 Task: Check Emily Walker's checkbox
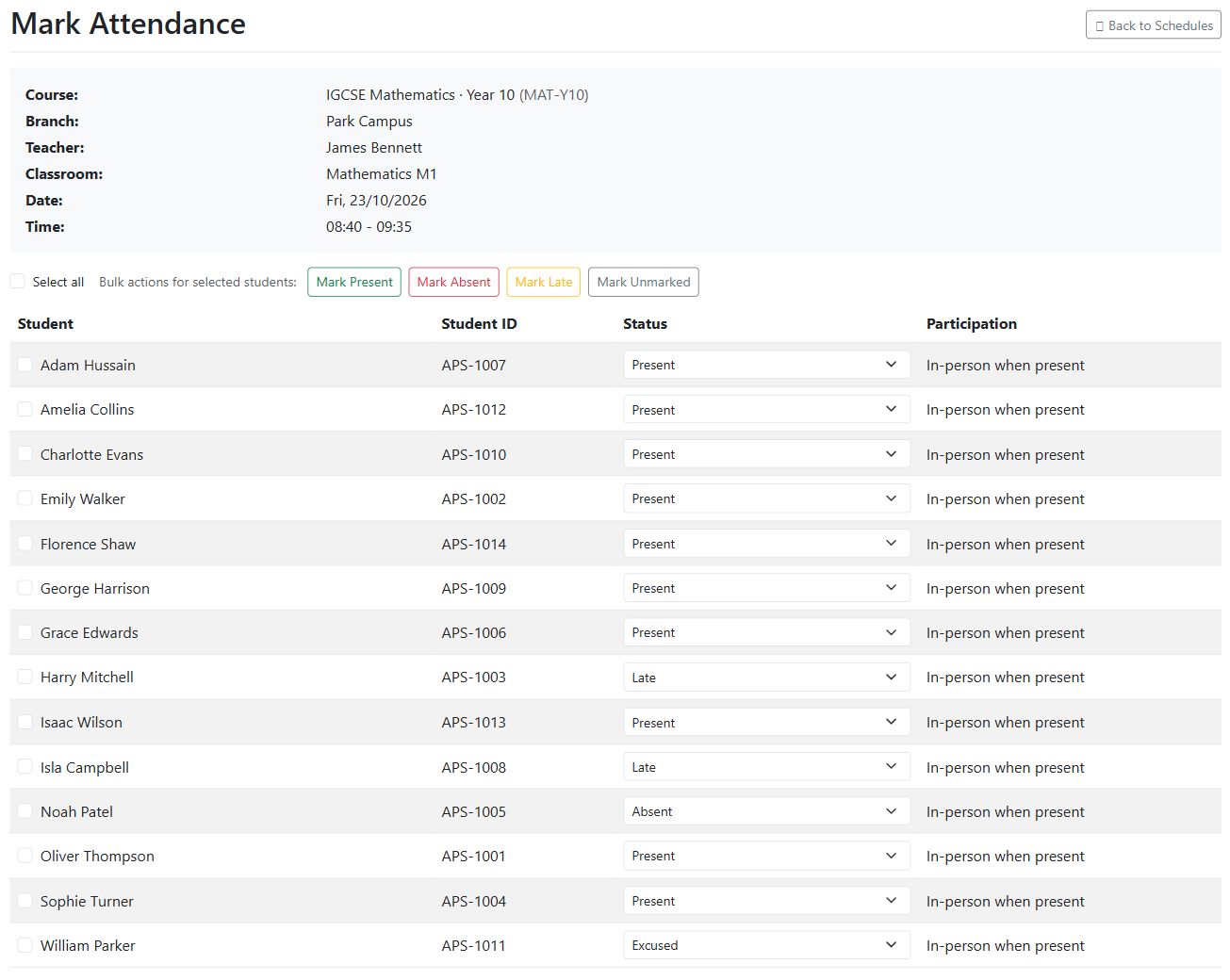pyautogui.click(x=25, y=498)
